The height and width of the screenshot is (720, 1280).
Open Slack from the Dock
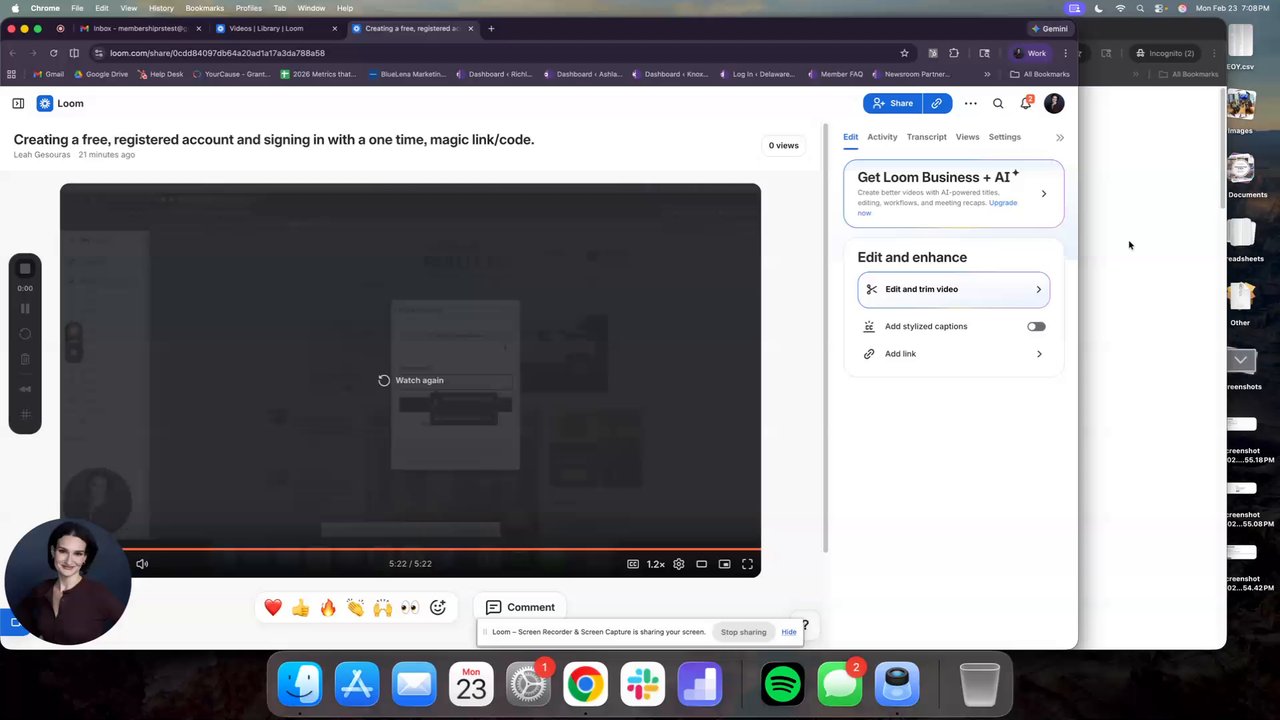pyautogui.click(x=642, y=685)
